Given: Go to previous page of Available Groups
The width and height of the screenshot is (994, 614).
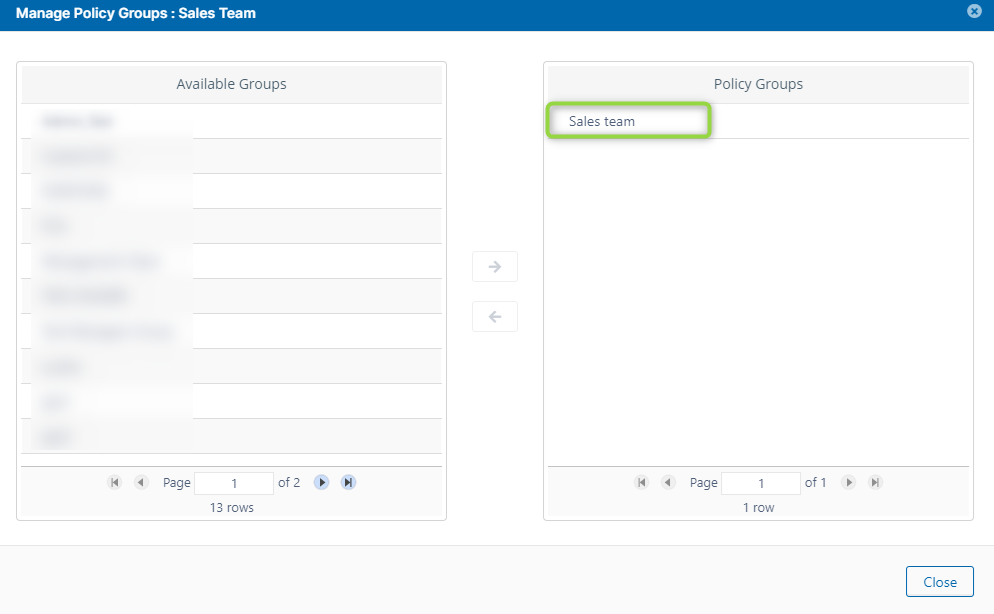Looking at the screenshot, I should (141, 483).
